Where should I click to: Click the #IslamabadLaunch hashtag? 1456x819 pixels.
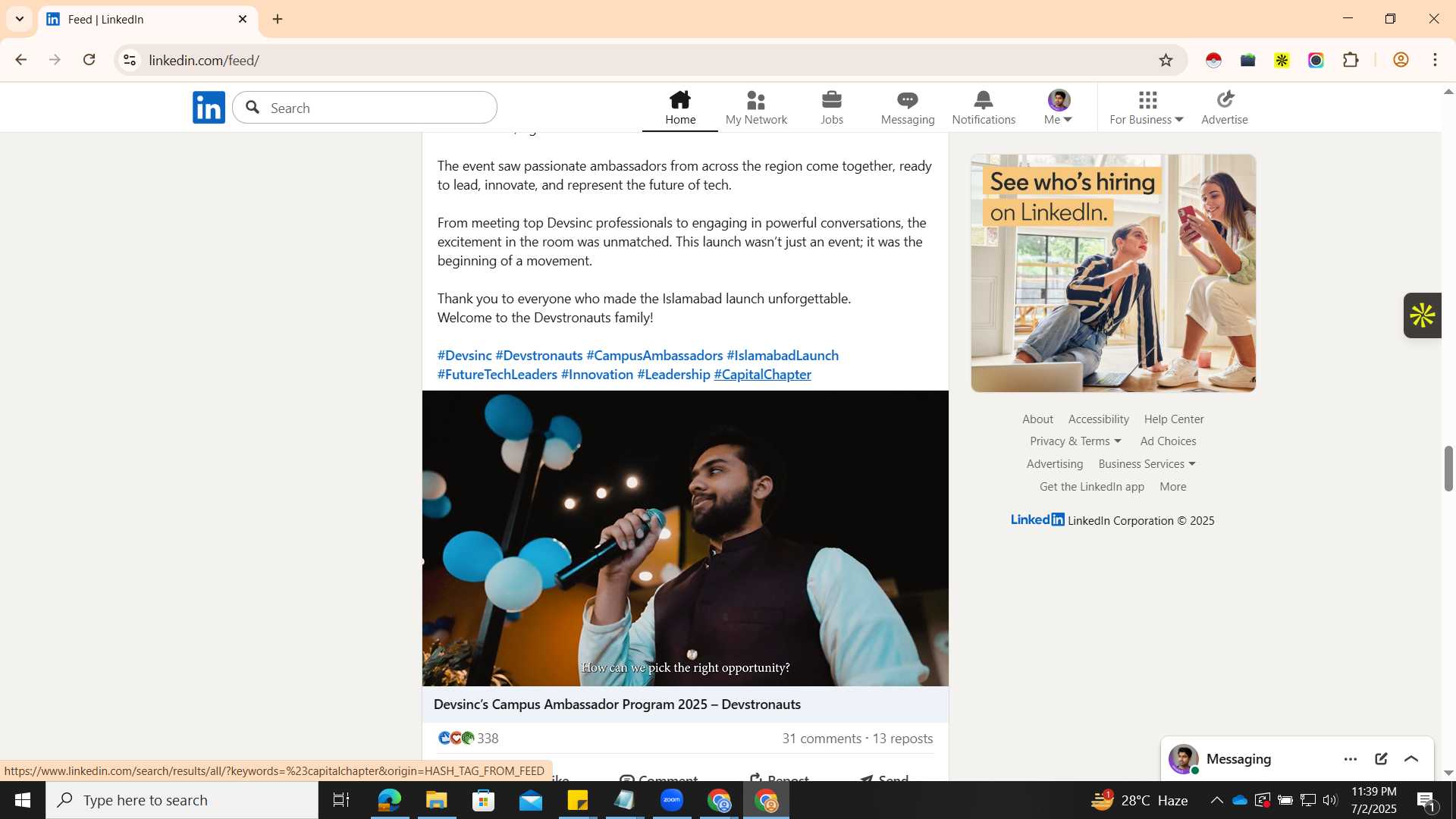tap(783, 356)
